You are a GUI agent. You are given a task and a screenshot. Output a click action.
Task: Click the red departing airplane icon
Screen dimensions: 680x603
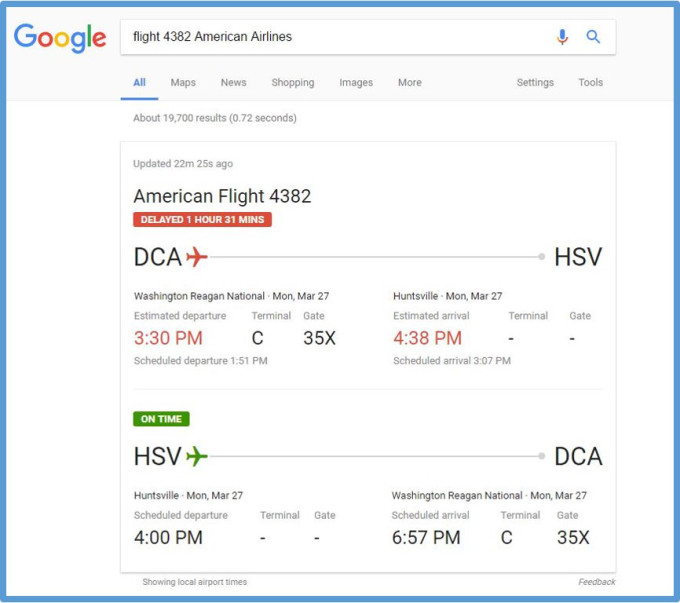pyautogui.click(x=197, y=257)
